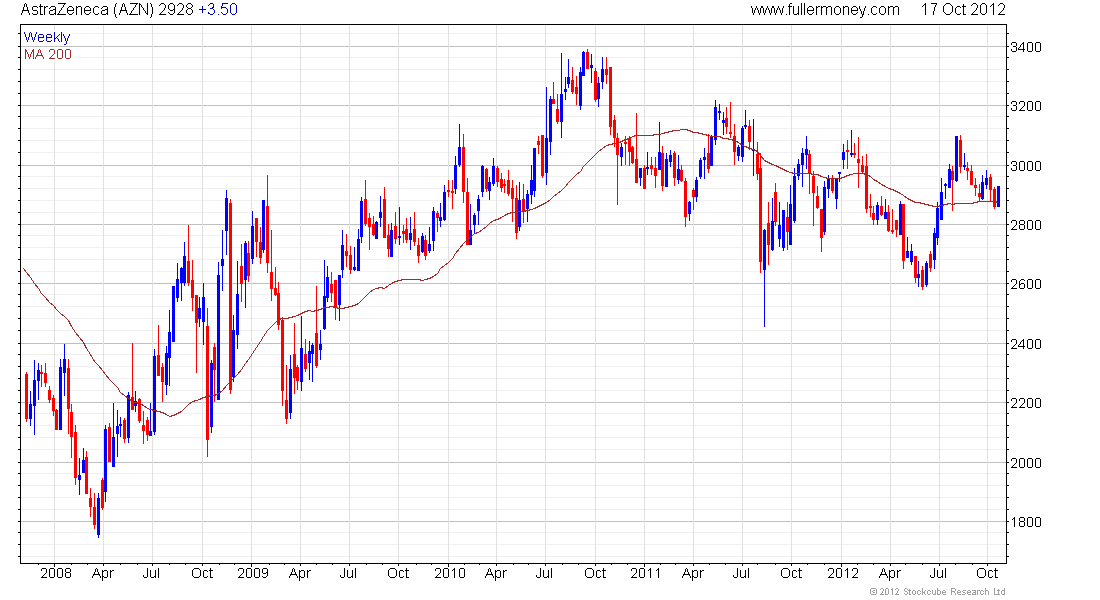This screenshot has height=600, width=1100.
Task: Click the Jul label following 2008
Action: [x=151, y=573]
